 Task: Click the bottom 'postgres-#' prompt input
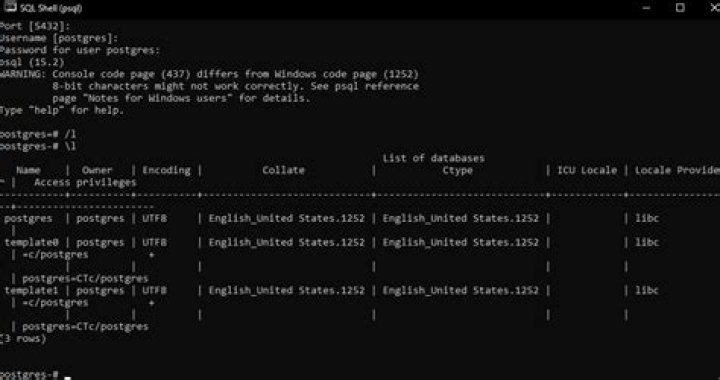36,375
